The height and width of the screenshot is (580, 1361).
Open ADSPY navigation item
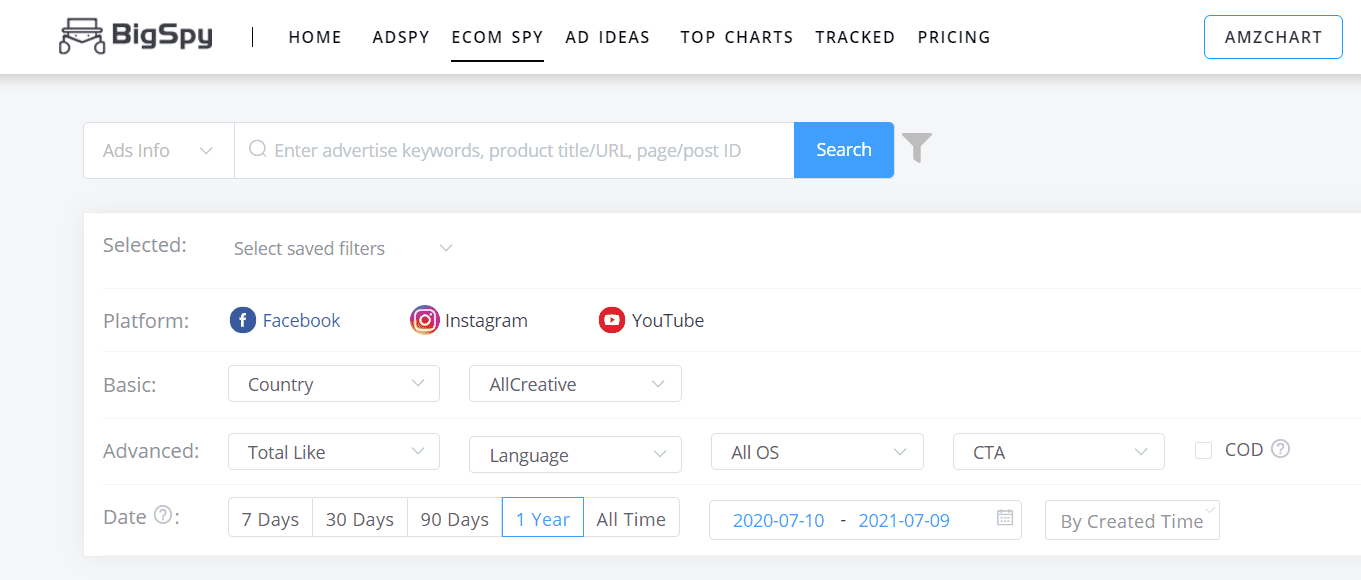(x=401, y=37)
